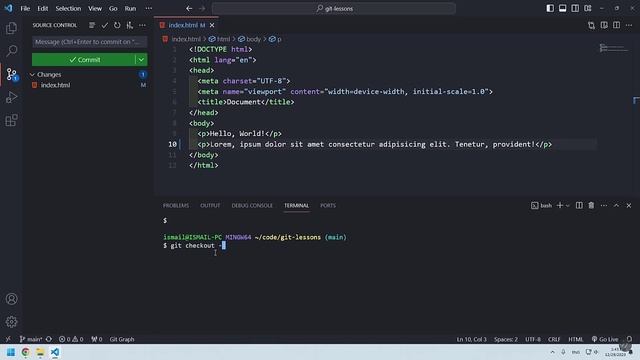Switch to the Debug Console tab
Screen dimensions: 640x360
click(x=252, y=206)
